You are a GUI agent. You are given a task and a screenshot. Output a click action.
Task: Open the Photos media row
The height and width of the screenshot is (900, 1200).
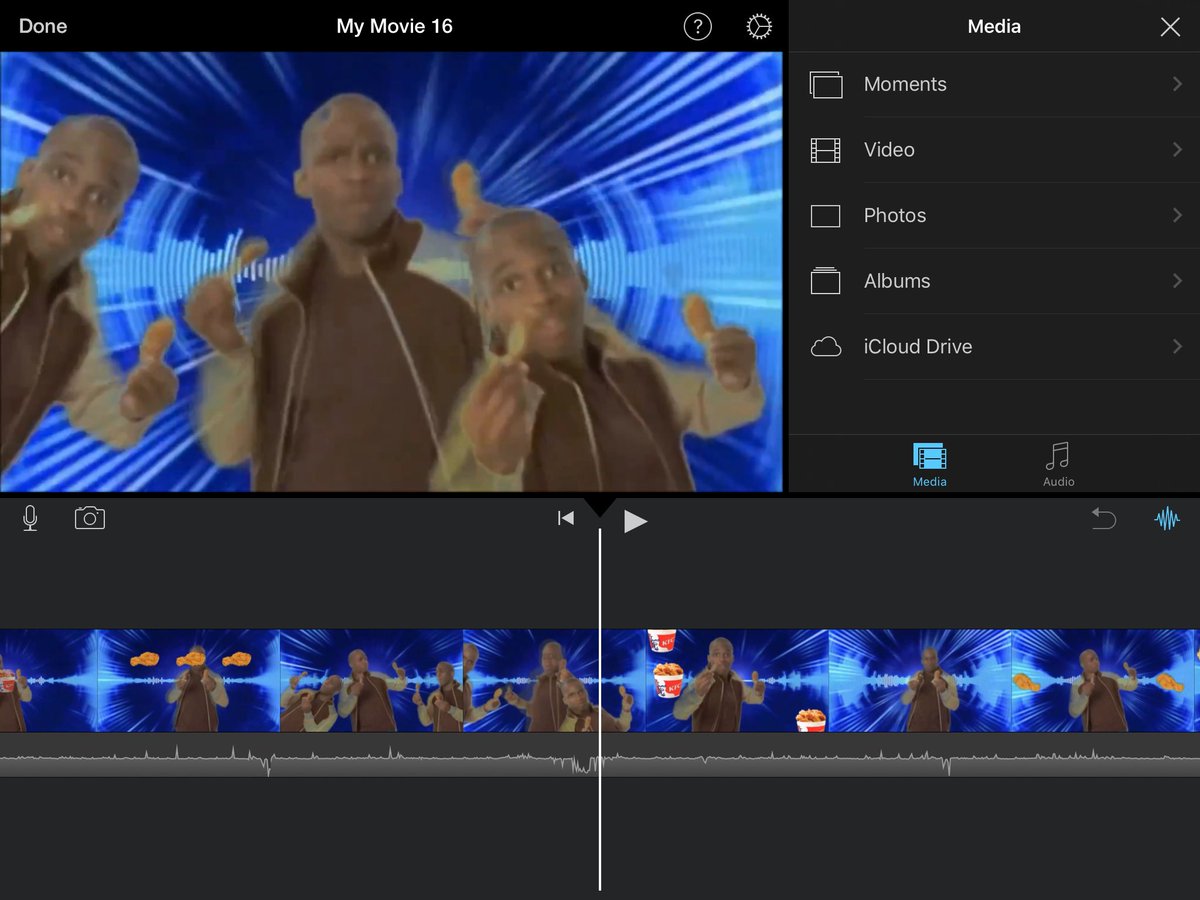pyautogui.click(x=995, y=215)
